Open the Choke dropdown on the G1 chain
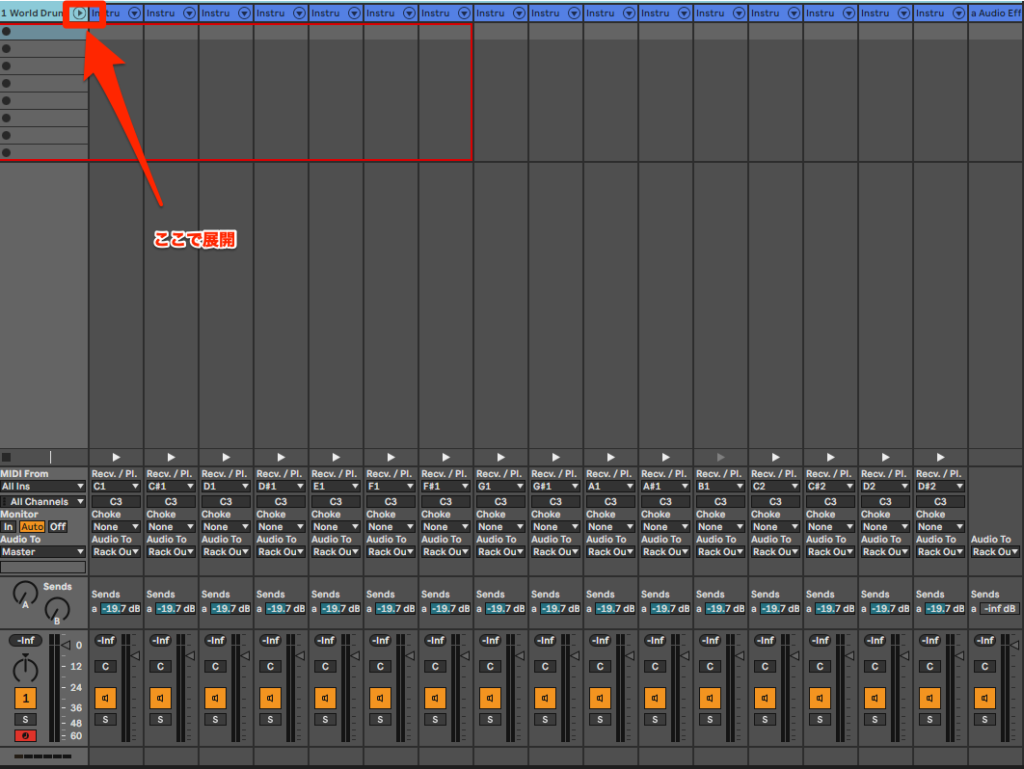 [x=500, y=527]
